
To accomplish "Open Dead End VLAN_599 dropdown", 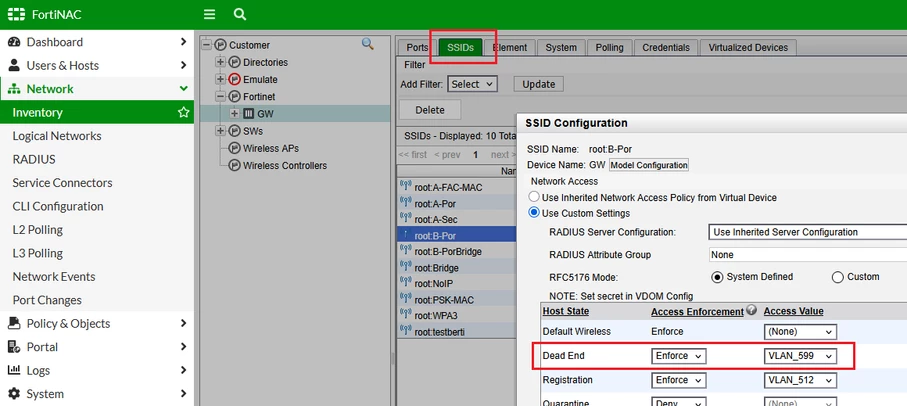I will point(801,356).
